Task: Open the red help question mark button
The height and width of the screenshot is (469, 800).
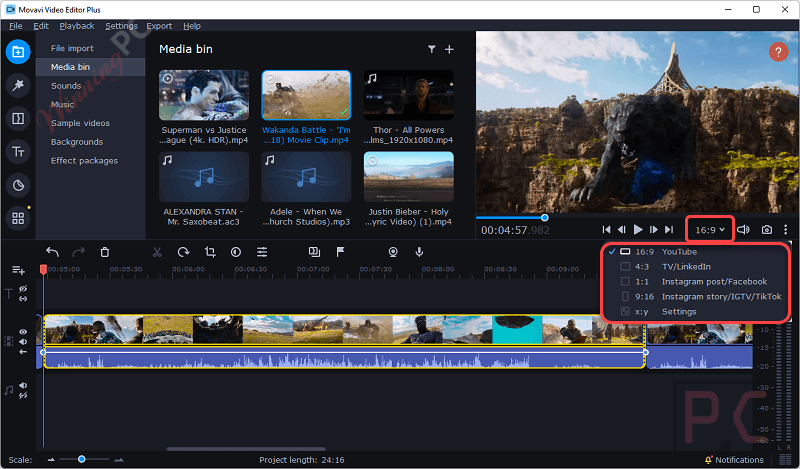Action: point(778,52)
